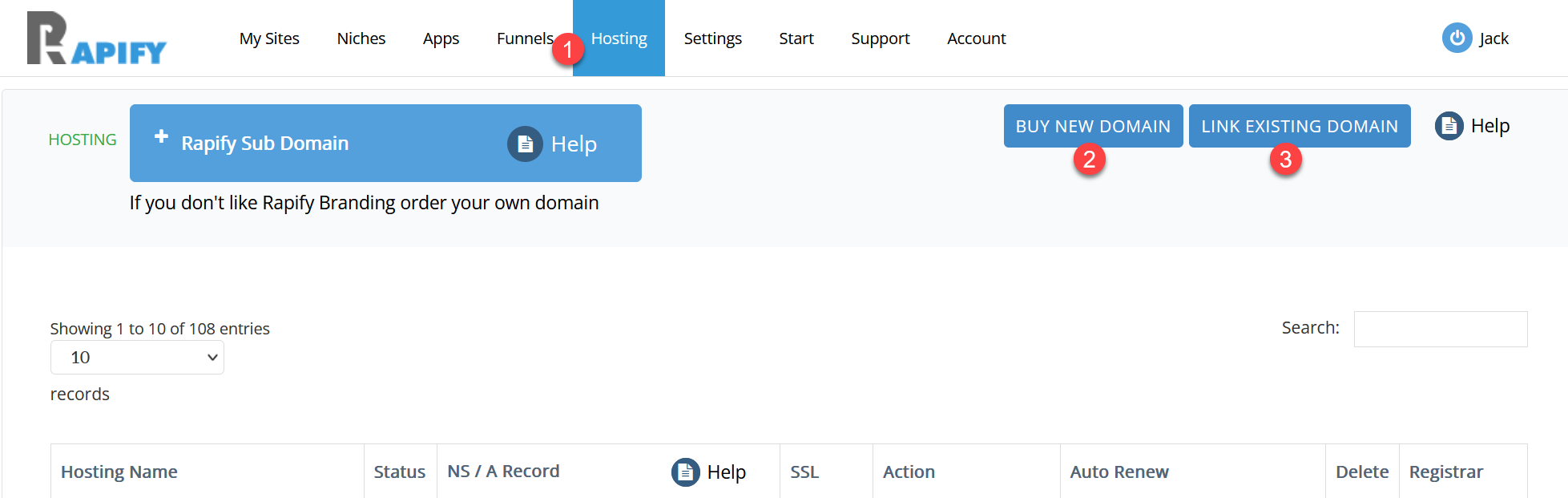Image resolution: width=1568 pixels, height=498 pixels.
Task: Click the Link Existing Domain button
Action: 1299,126
